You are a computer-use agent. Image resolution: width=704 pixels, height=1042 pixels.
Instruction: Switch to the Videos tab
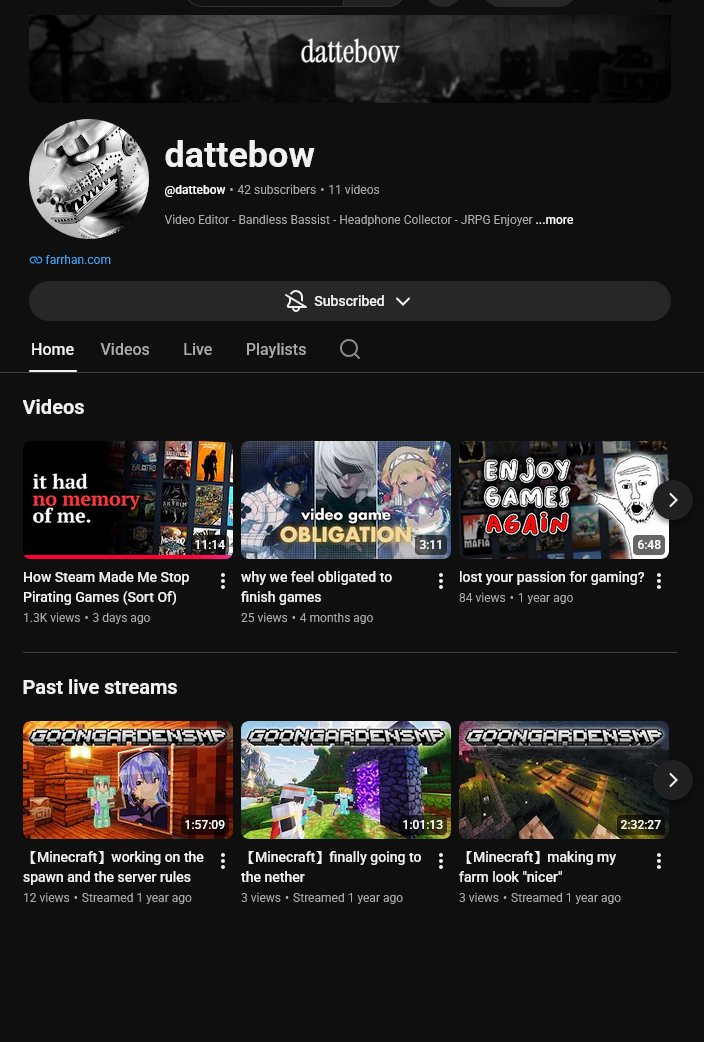[x=125, y=350]
